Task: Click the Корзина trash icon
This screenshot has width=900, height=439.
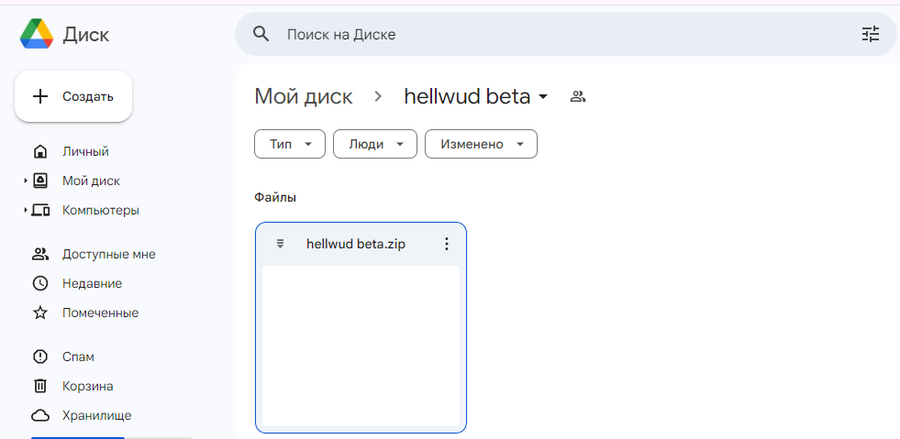Action: tap(40, 386)
